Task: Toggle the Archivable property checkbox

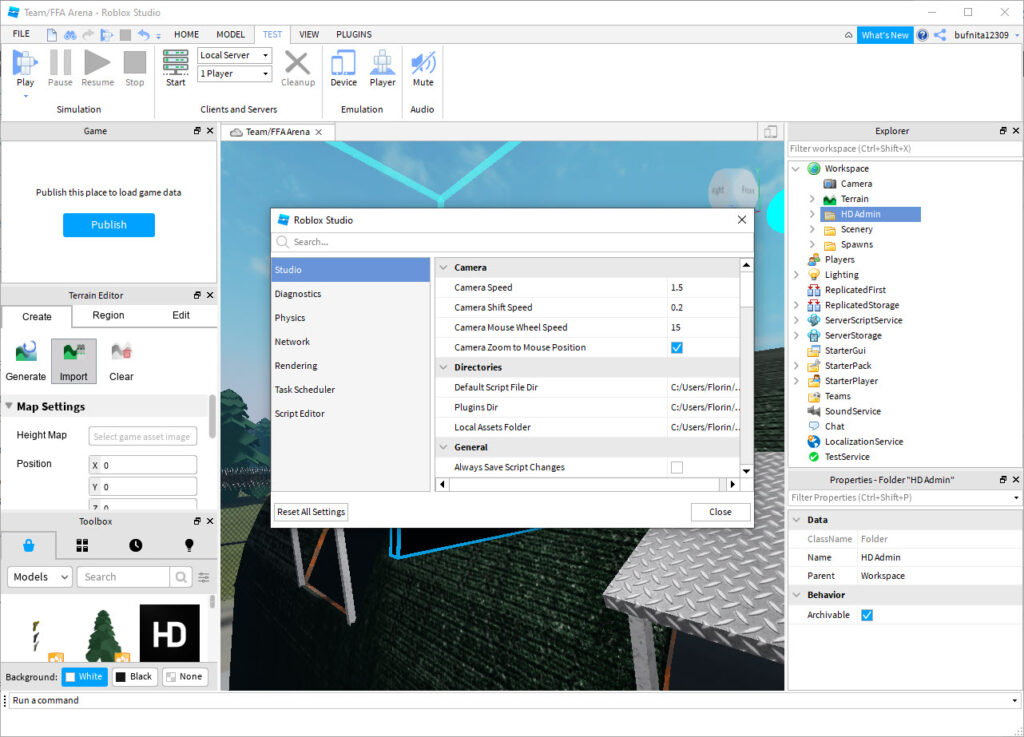Action: [x=867, y=615]
